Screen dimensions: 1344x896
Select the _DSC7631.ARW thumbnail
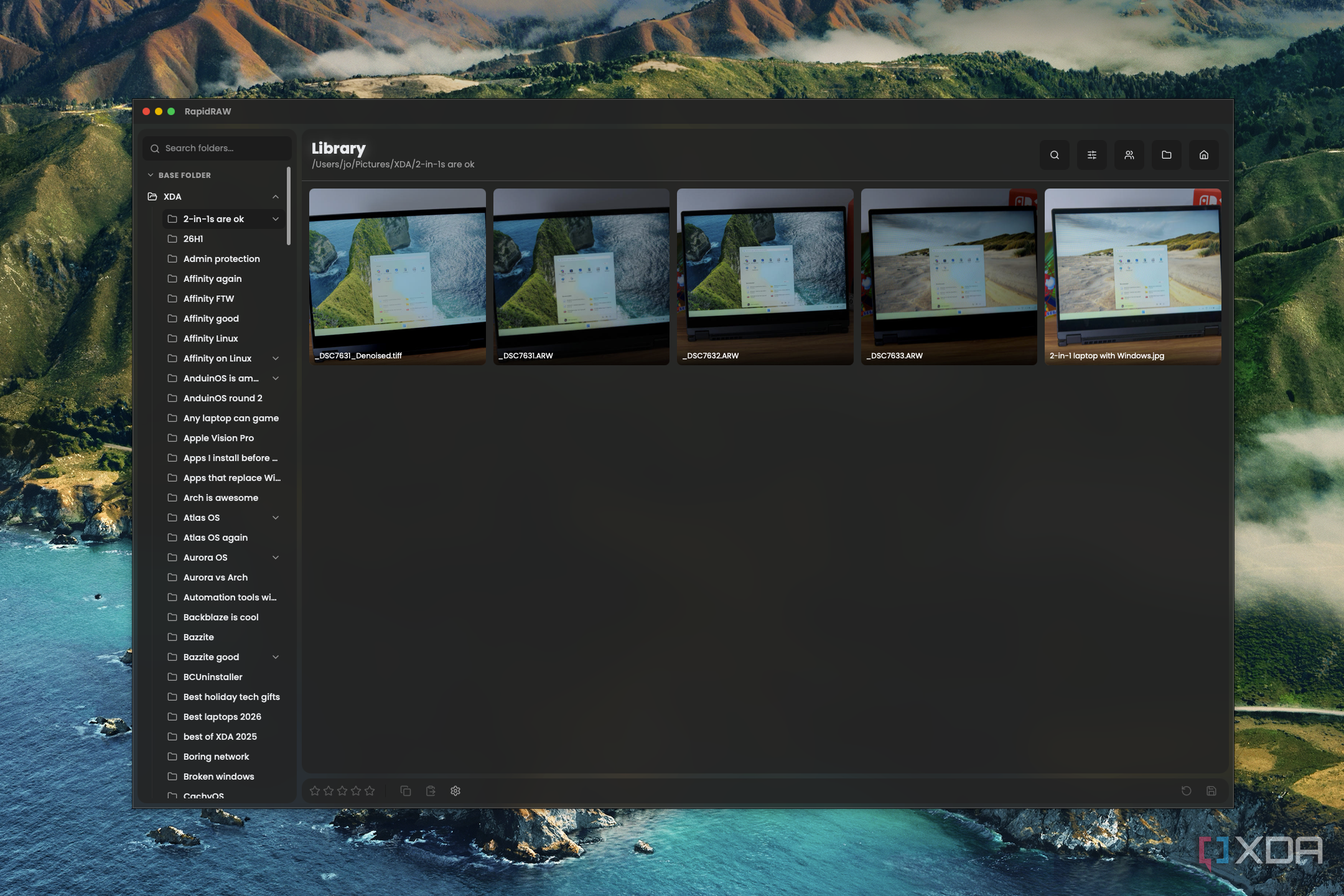pyautogui.click(x=581, y=277)
